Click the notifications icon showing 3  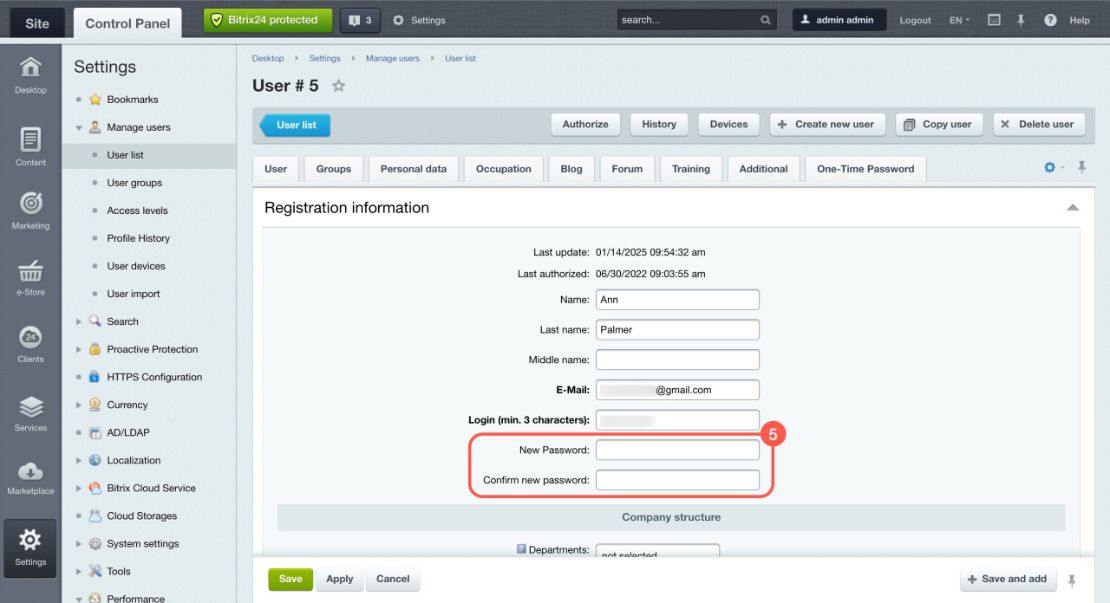tap(360, 21)
